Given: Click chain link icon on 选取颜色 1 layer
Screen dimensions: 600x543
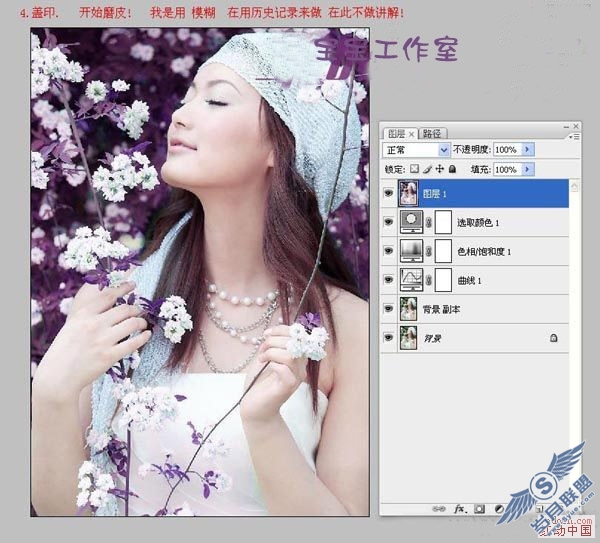Looking at the screenshot, I should pyautogui.click(x=429, y=222).
